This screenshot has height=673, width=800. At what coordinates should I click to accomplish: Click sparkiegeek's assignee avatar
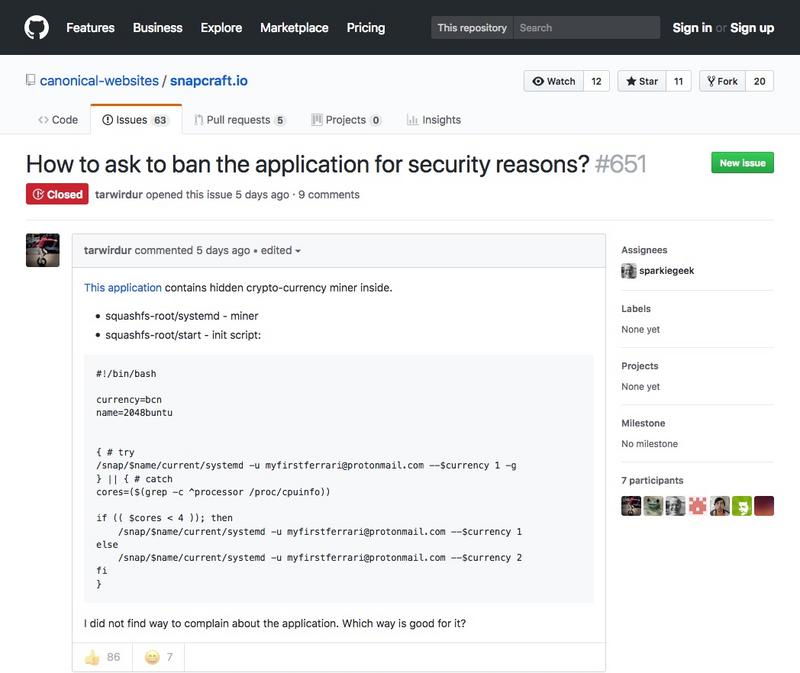pos(629,270)
